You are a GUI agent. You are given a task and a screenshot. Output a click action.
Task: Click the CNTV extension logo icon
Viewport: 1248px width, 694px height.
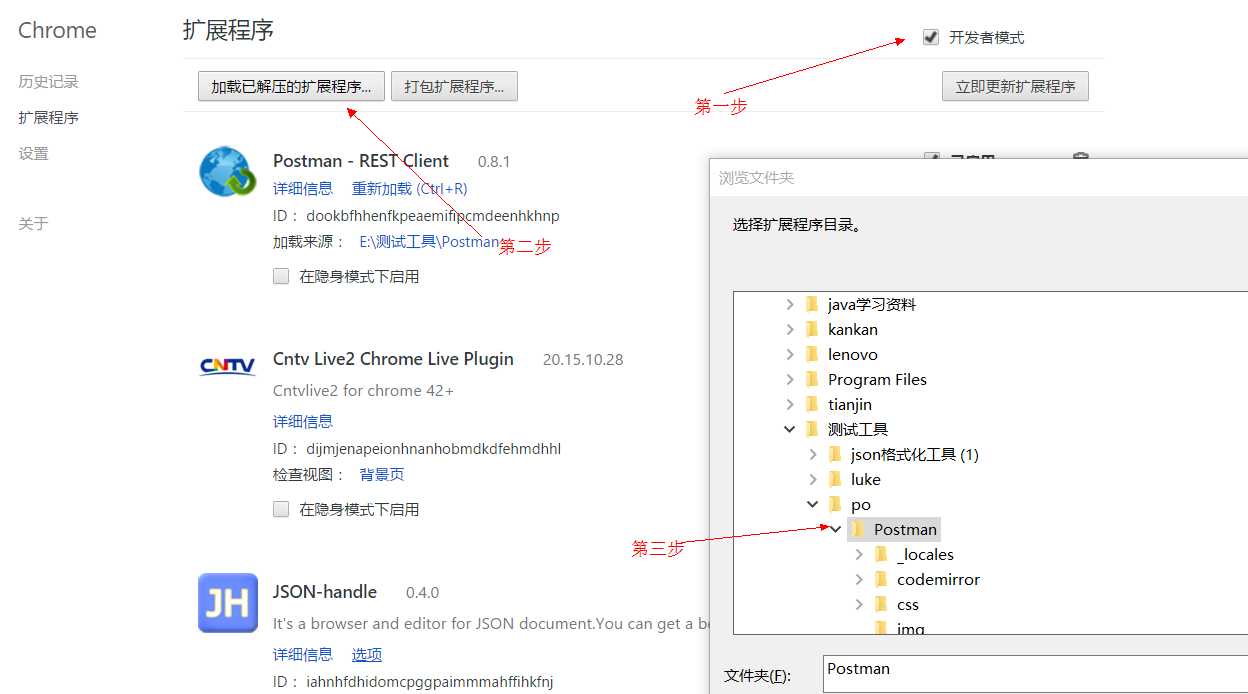228,366
